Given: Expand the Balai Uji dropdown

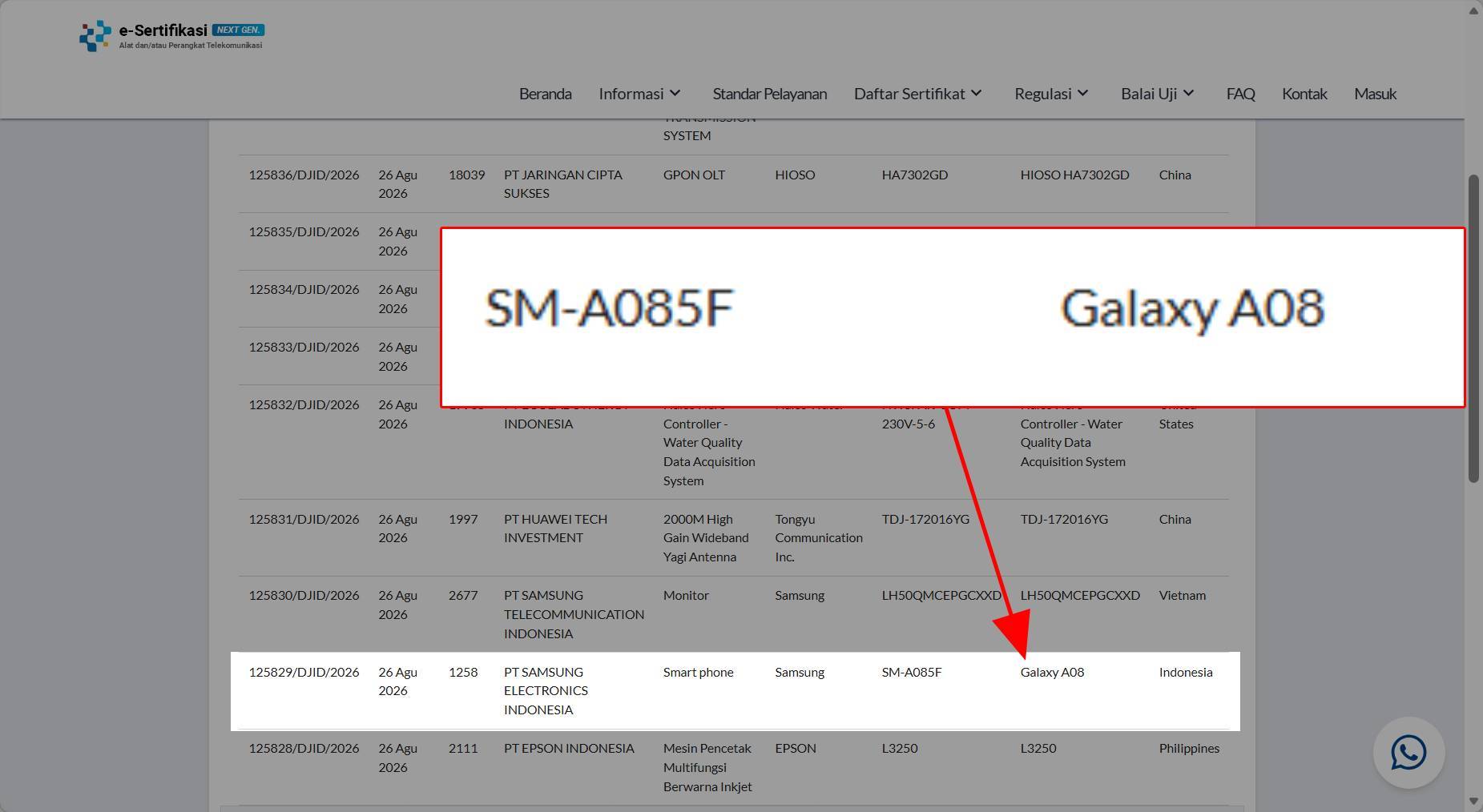Looking at the screenshot, I should (x=1158, y=94).
